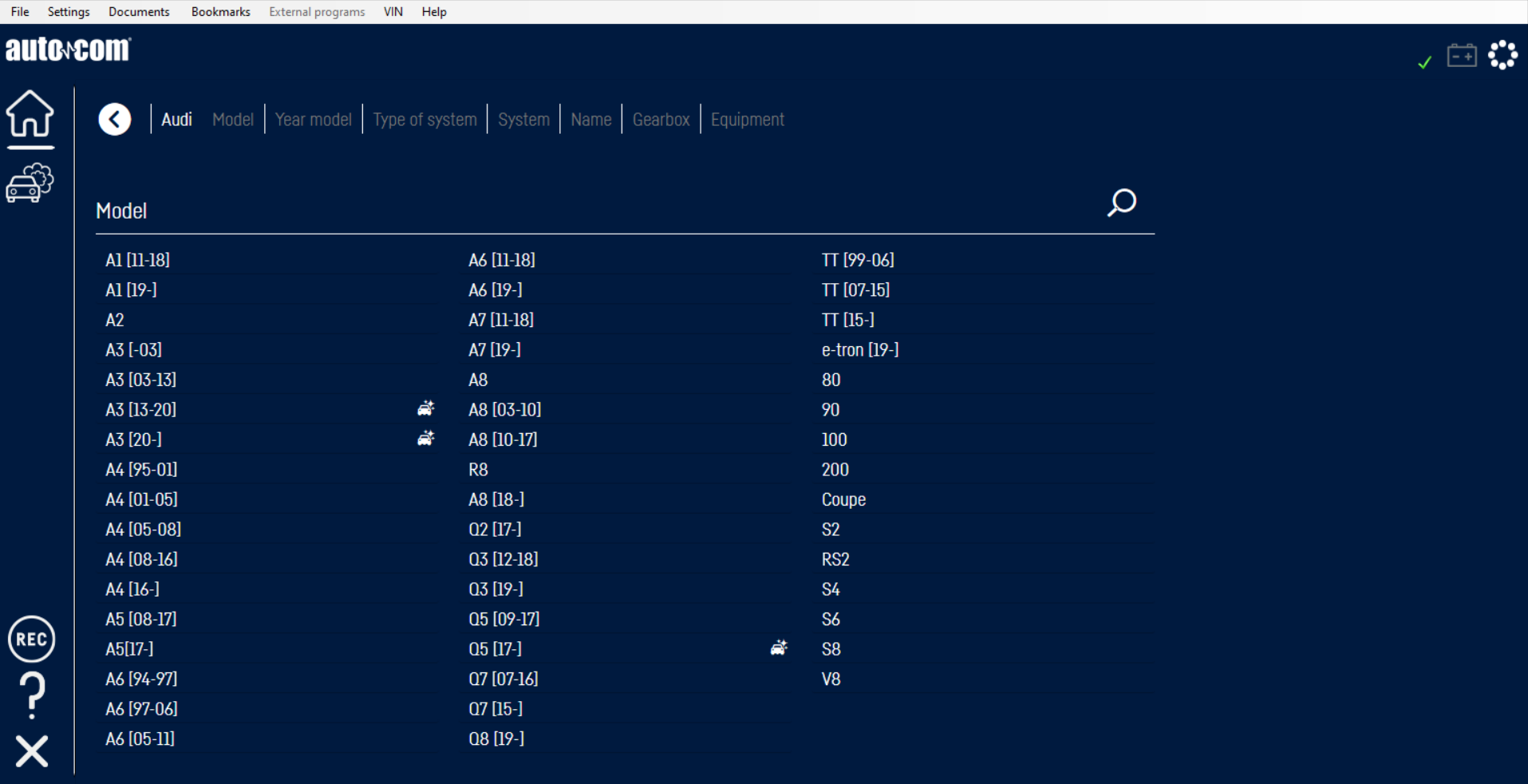
Task: Select the Gearbox breadcrumb step
Action: pyautogui.click(x=661, y=120)
